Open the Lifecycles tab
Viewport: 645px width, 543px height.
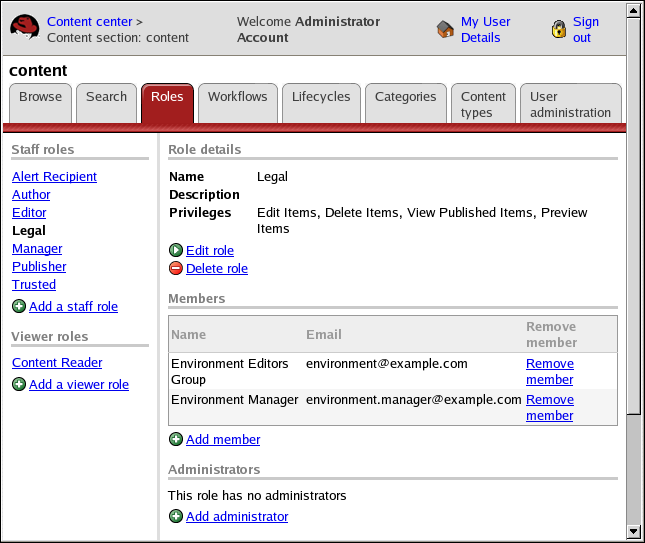(321, 97)
